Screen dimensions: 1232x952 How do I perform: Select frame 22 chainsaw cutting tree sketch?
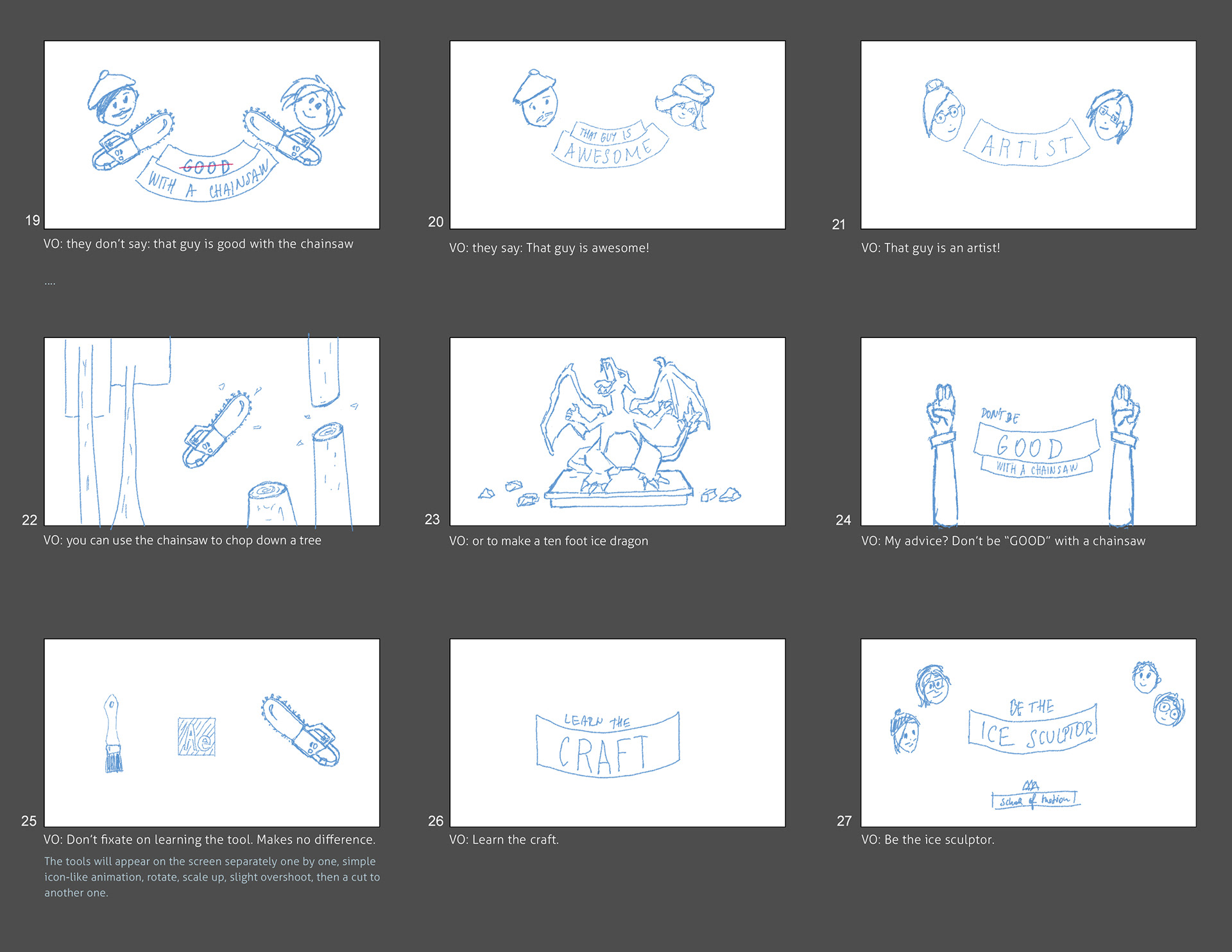212,431
